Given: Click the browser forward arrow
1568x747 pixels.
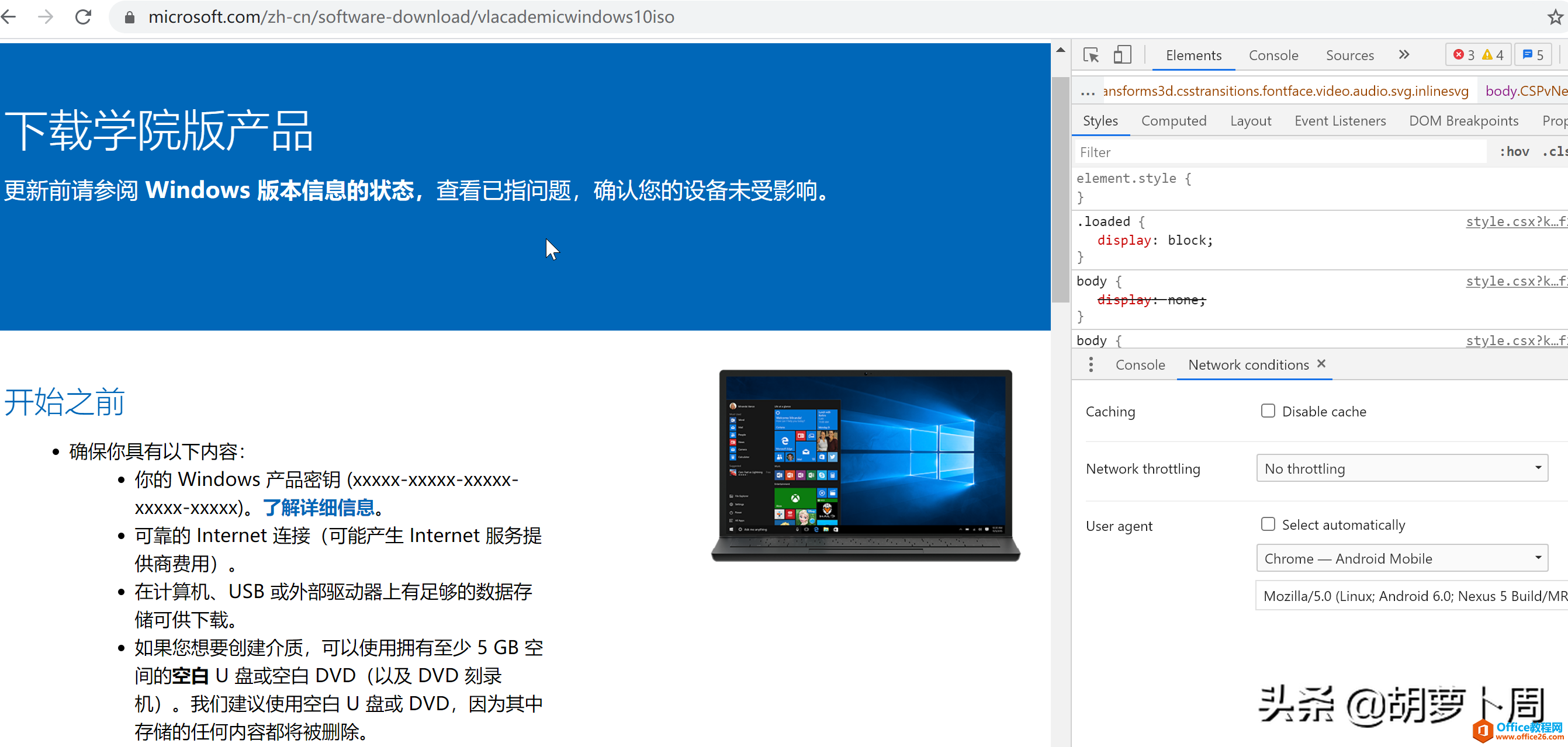Looking at the screenshot, I should tap(46, 16).
